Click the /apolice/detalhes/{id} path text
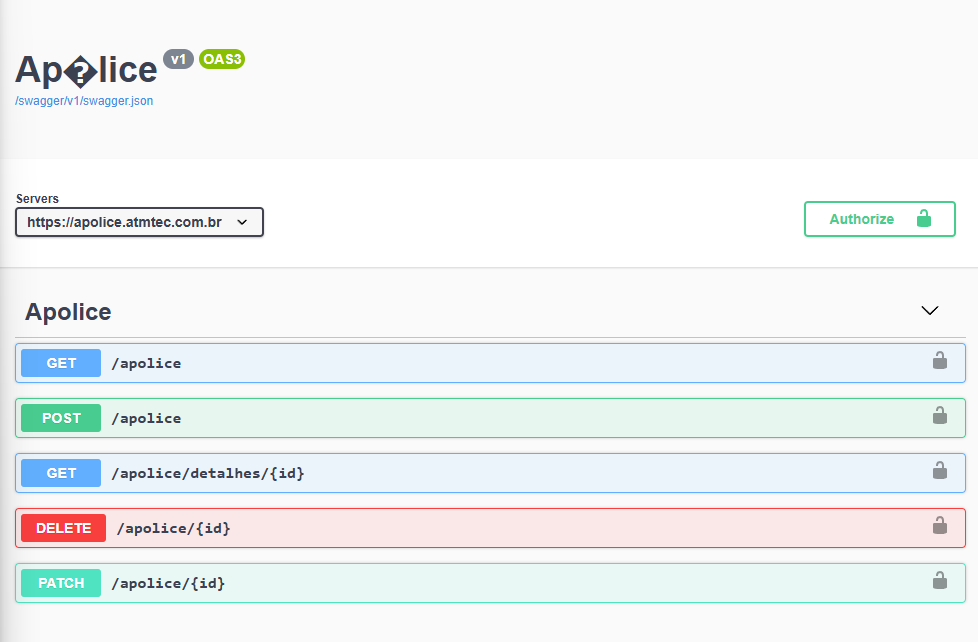This screenshot has width=978, height=642. (208, 473)
